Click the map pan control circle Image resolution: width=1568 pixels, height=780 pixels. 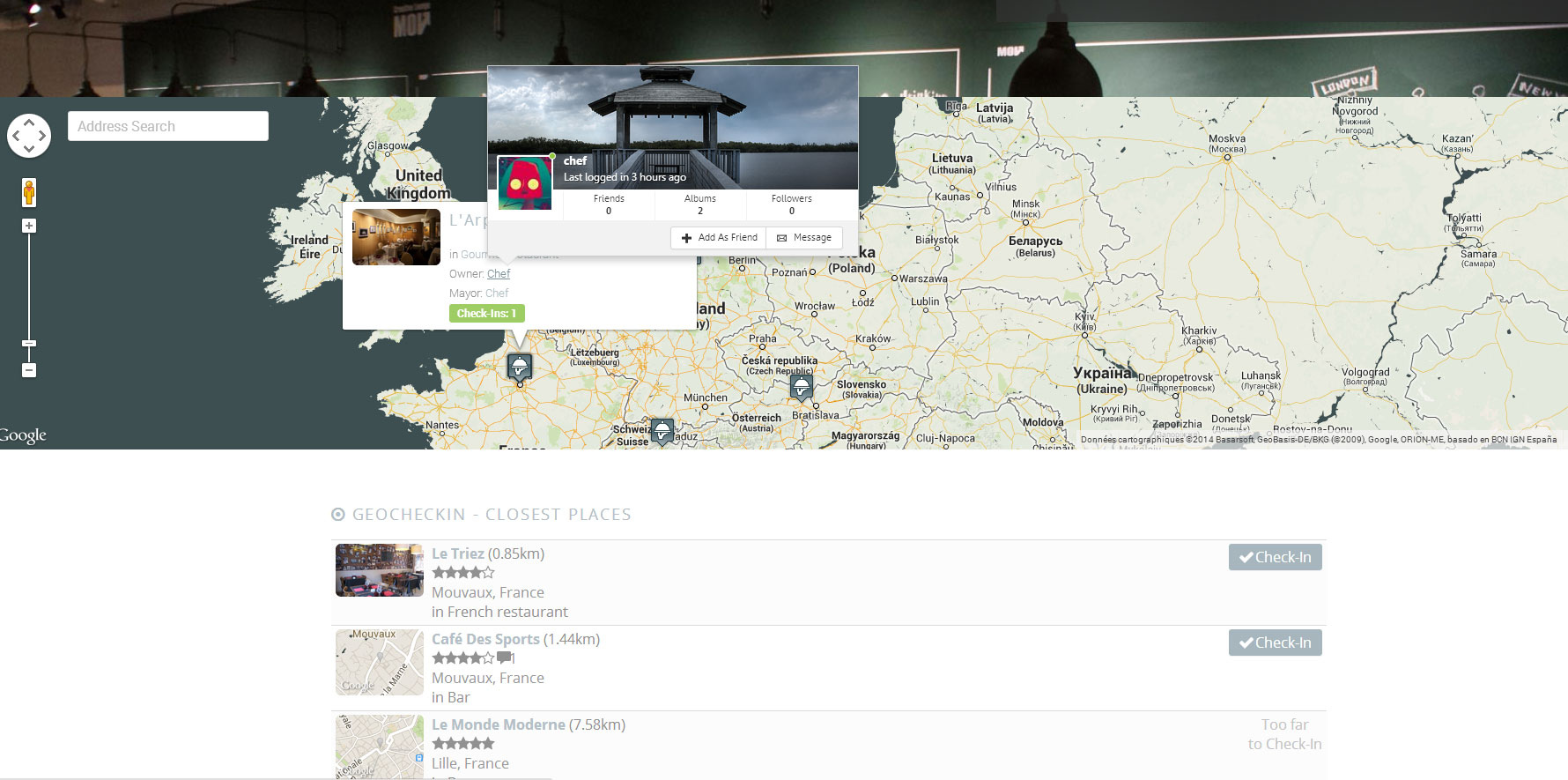pos(29,136)
